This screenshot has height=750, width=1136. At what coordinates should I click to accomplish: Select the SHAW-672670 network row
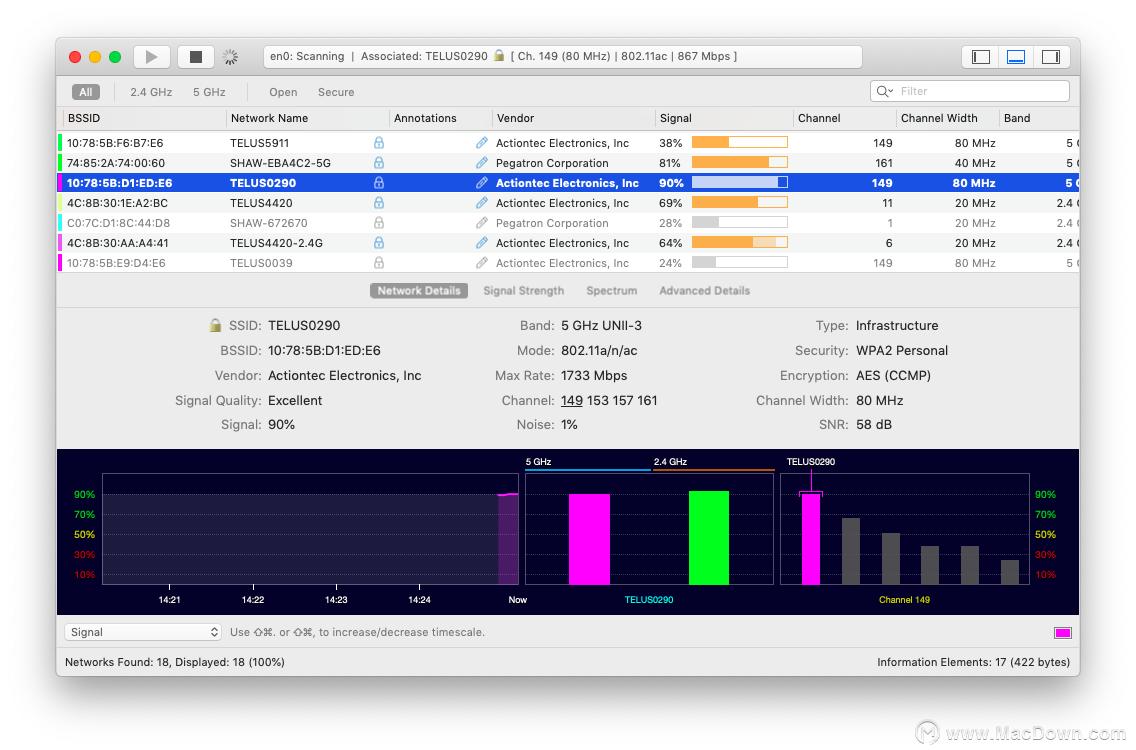pyautogui.click(x=569, y=223)
